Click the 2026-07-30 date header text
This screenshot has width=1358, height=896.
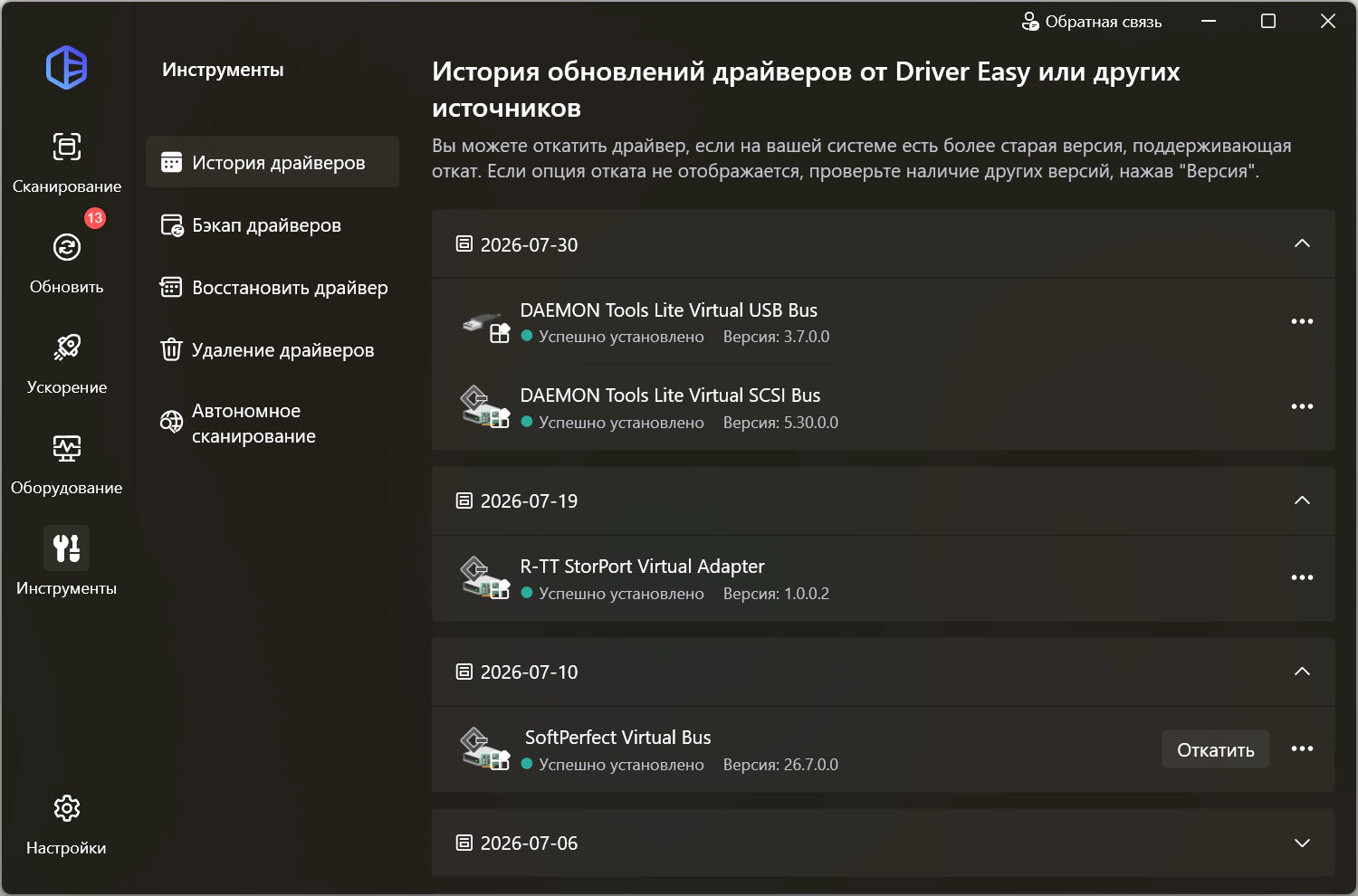(x=529, y=244)
